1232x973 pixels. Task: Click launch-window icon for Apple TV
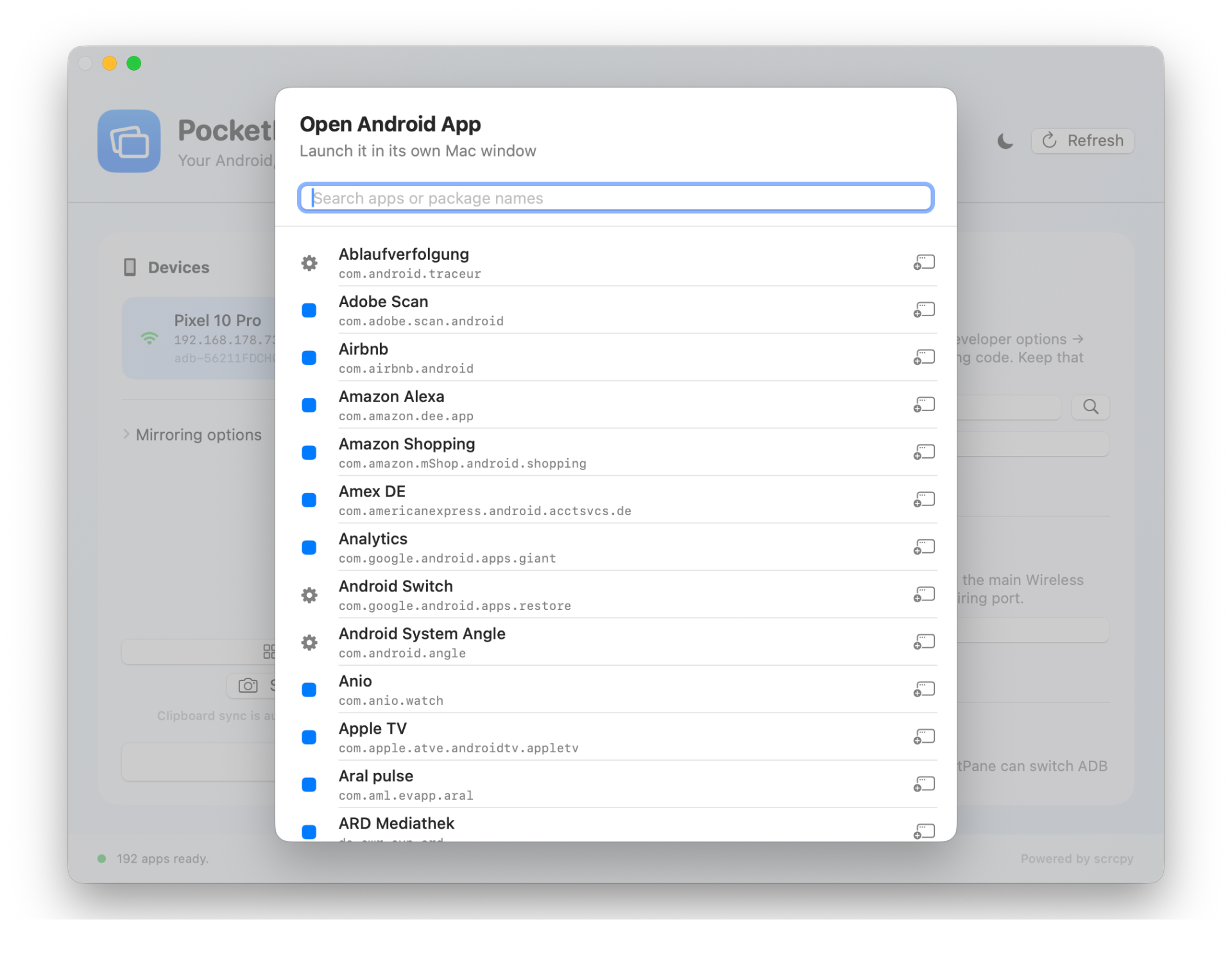pos(924,737)
